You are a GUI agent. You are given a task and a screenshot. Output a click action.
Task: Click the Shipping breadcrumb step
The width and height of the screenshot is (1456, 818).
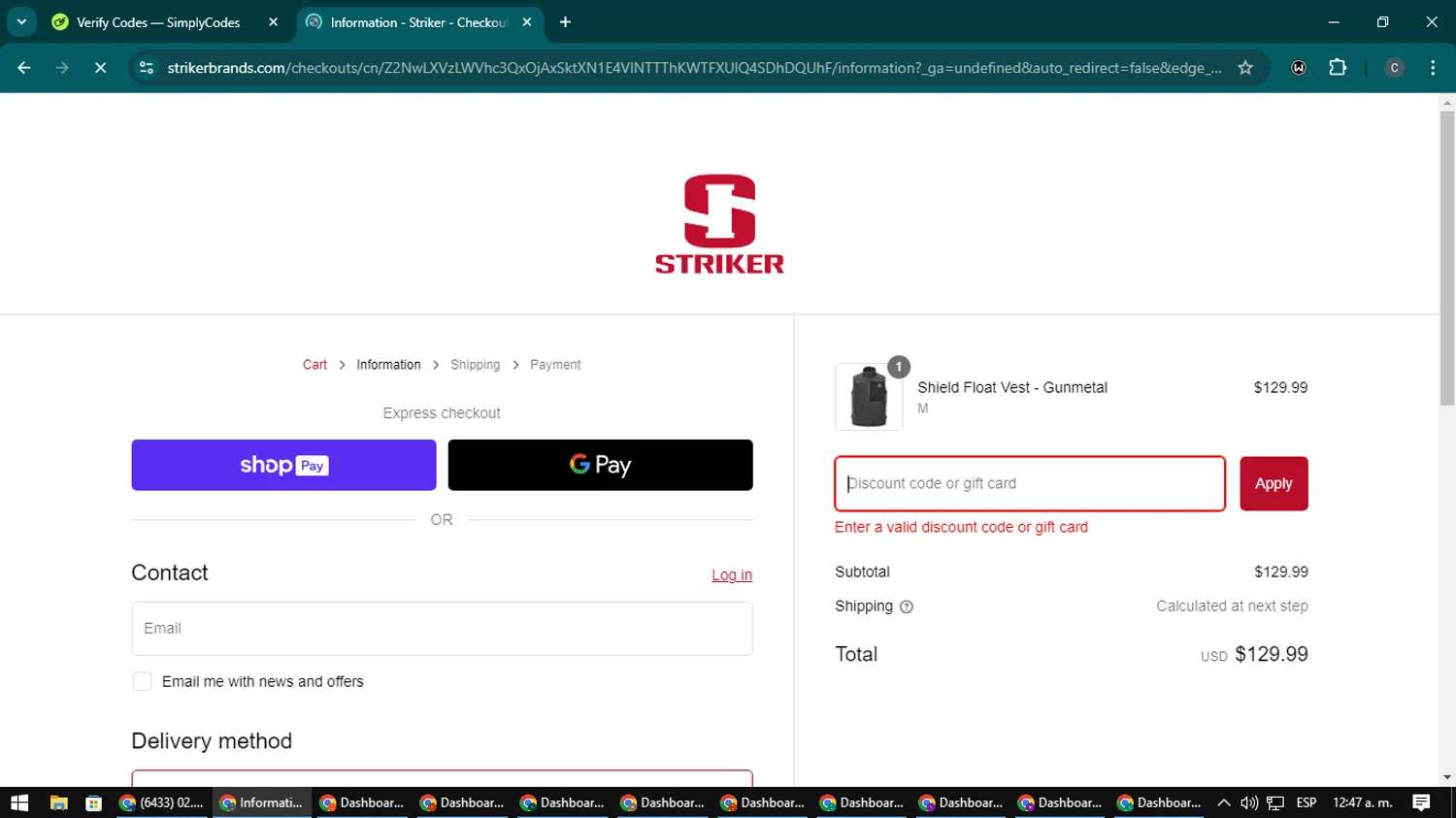tap(475, 365)
